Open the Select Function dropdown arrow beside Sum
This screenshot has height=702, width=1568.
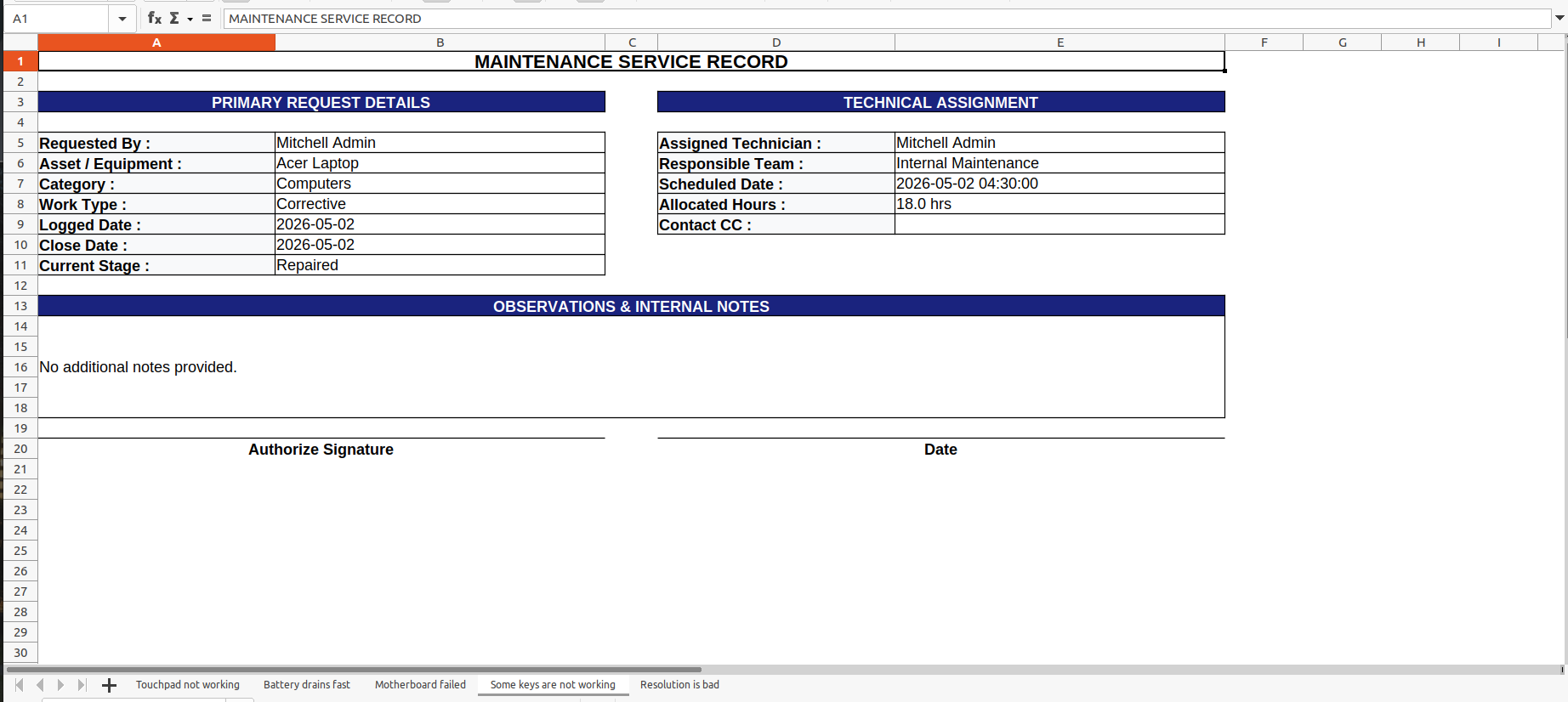(x=190, y=19)
